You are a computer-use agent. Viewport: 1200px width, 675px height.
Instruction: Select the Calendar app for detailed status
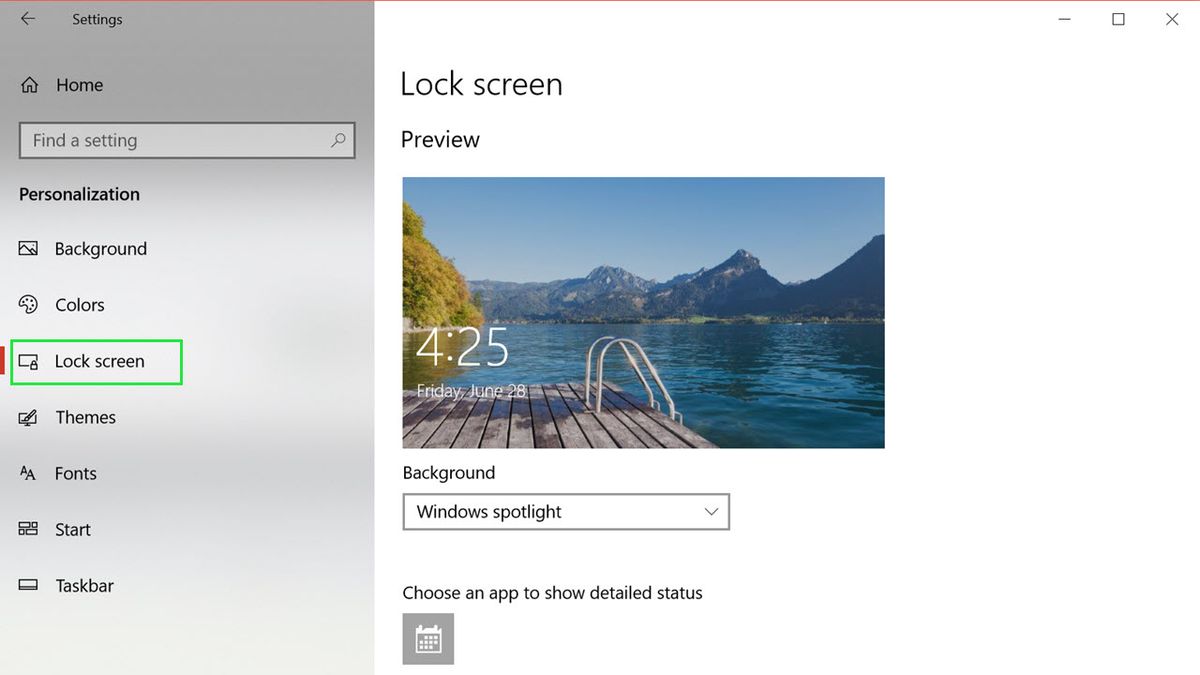[x=428, y=638]
